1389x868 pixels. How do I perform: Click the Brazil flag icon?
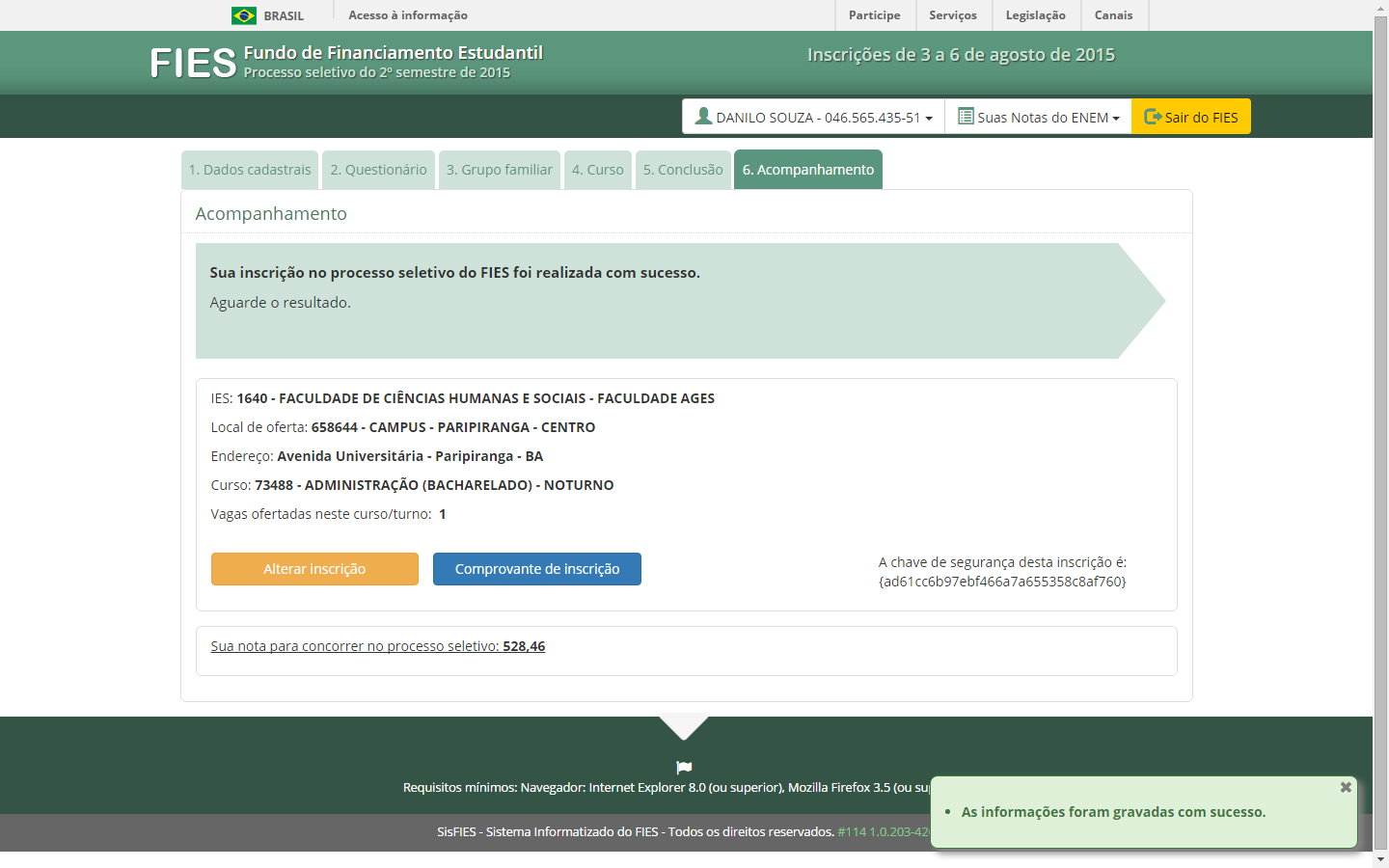[x=244, y=15]
